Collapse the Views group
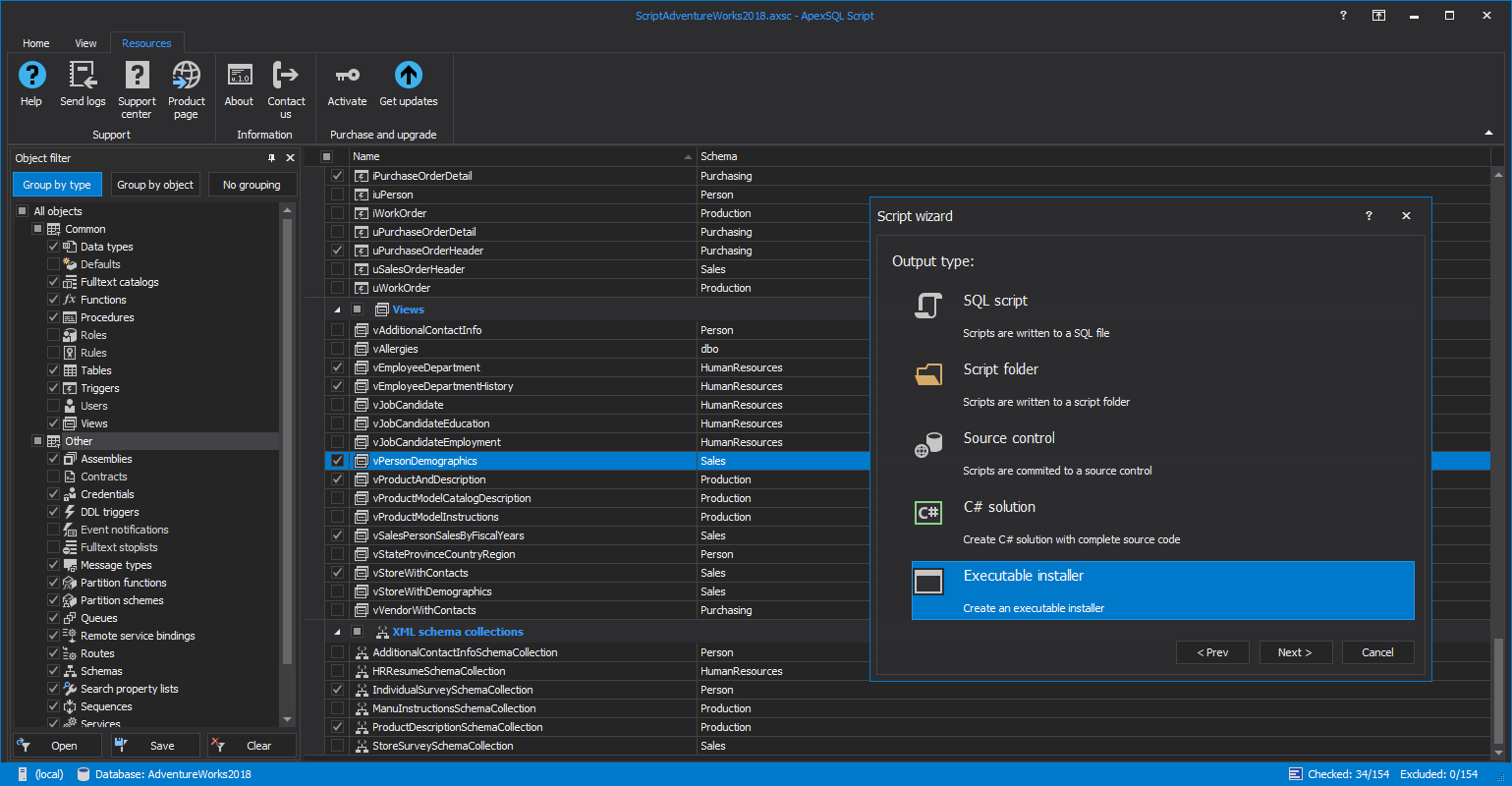1512x786 pixels. [337, 309]
